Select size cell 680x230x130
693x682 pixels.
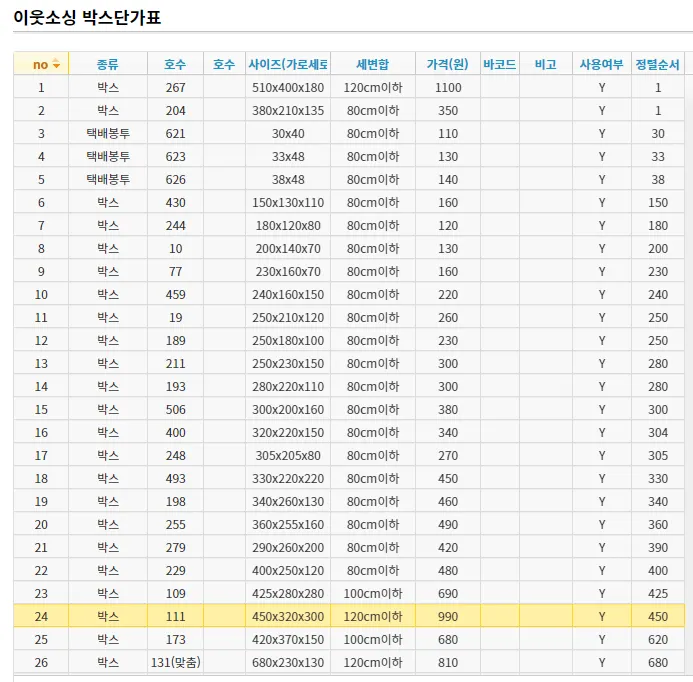click(x=288, y=662)
